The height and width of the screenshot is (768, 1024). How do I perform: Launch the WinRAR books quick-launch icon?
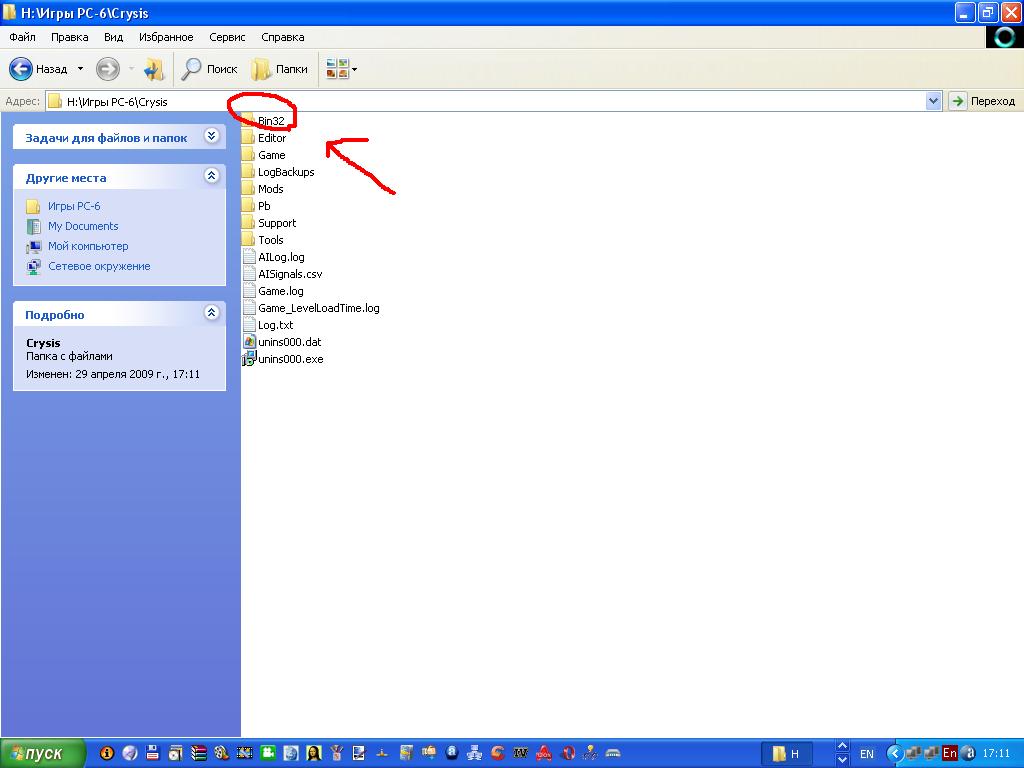click(199, 753)
